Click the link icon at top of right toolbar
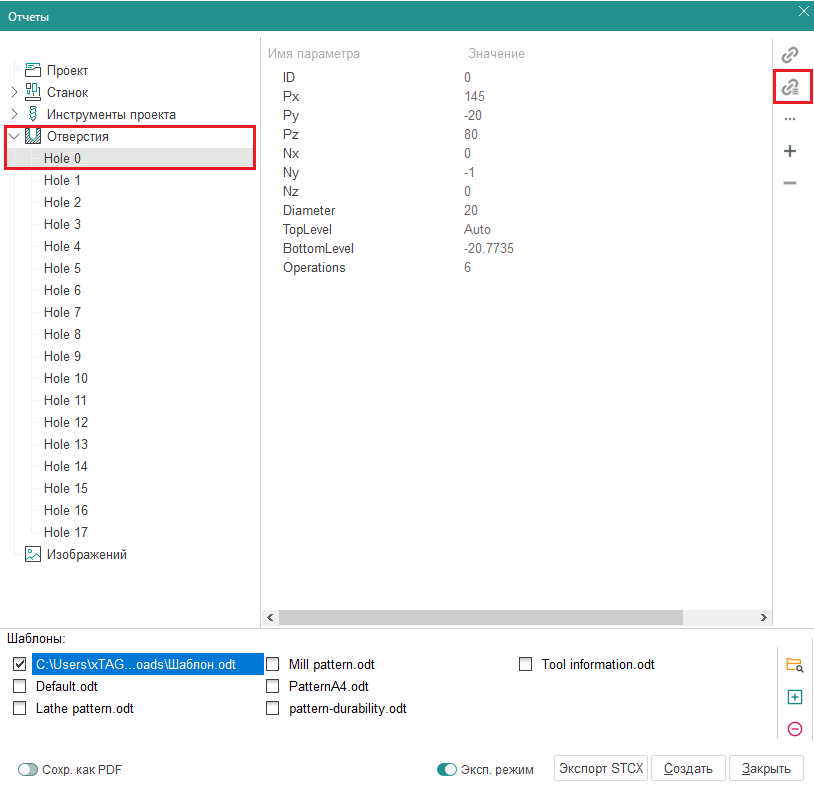This screenshot has height=794, width=814. 790,55
